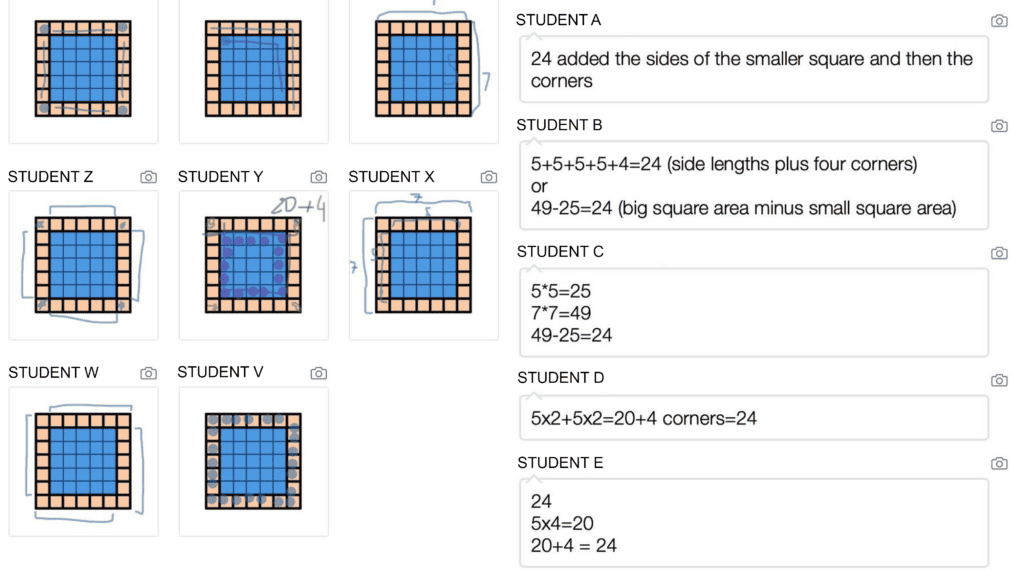Select Student D's corners response box

tap(754, 418)
